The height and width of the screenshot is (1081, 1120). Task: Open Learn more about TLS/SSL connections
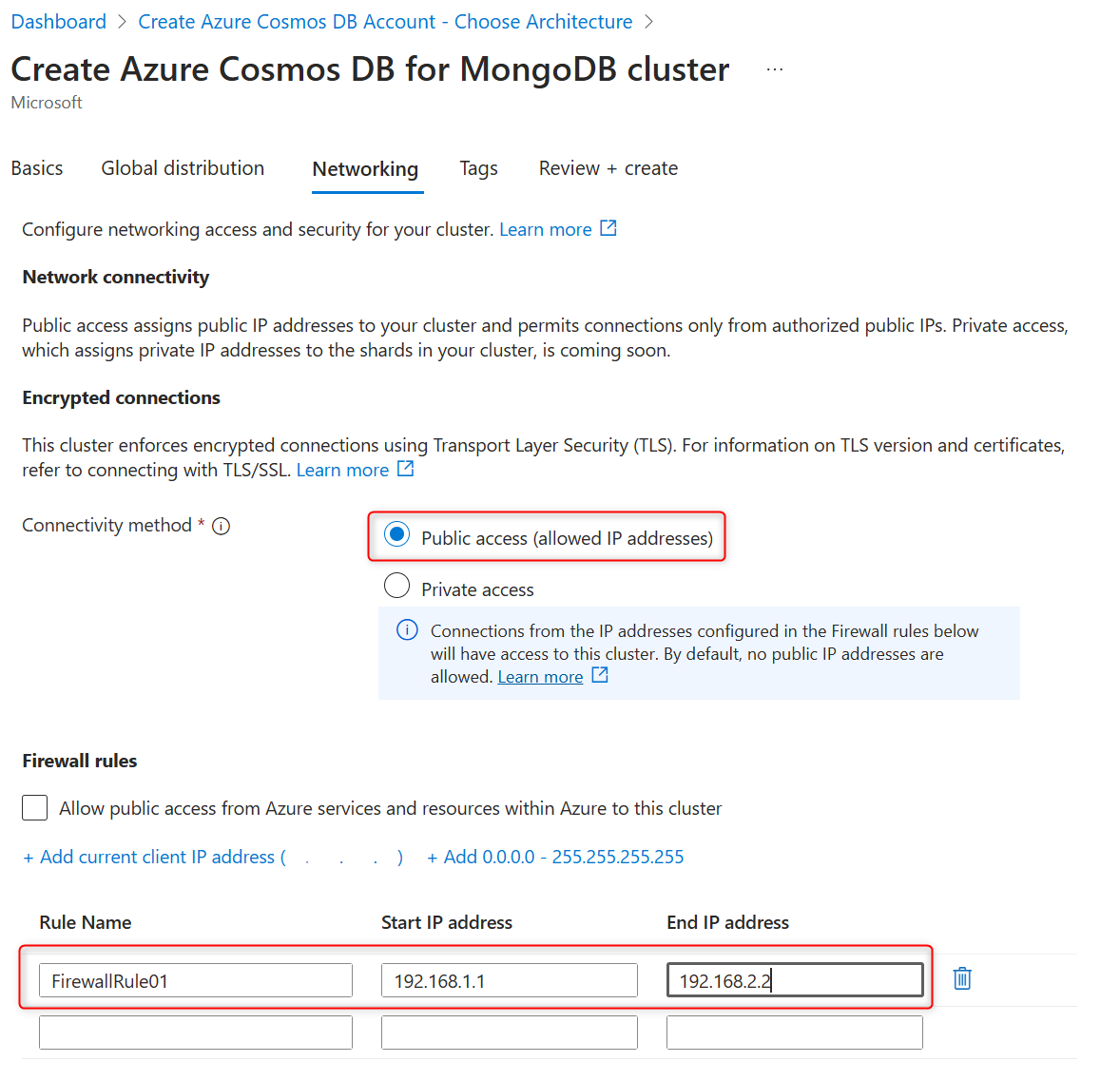pyautogui.click(x=344, y=469)
